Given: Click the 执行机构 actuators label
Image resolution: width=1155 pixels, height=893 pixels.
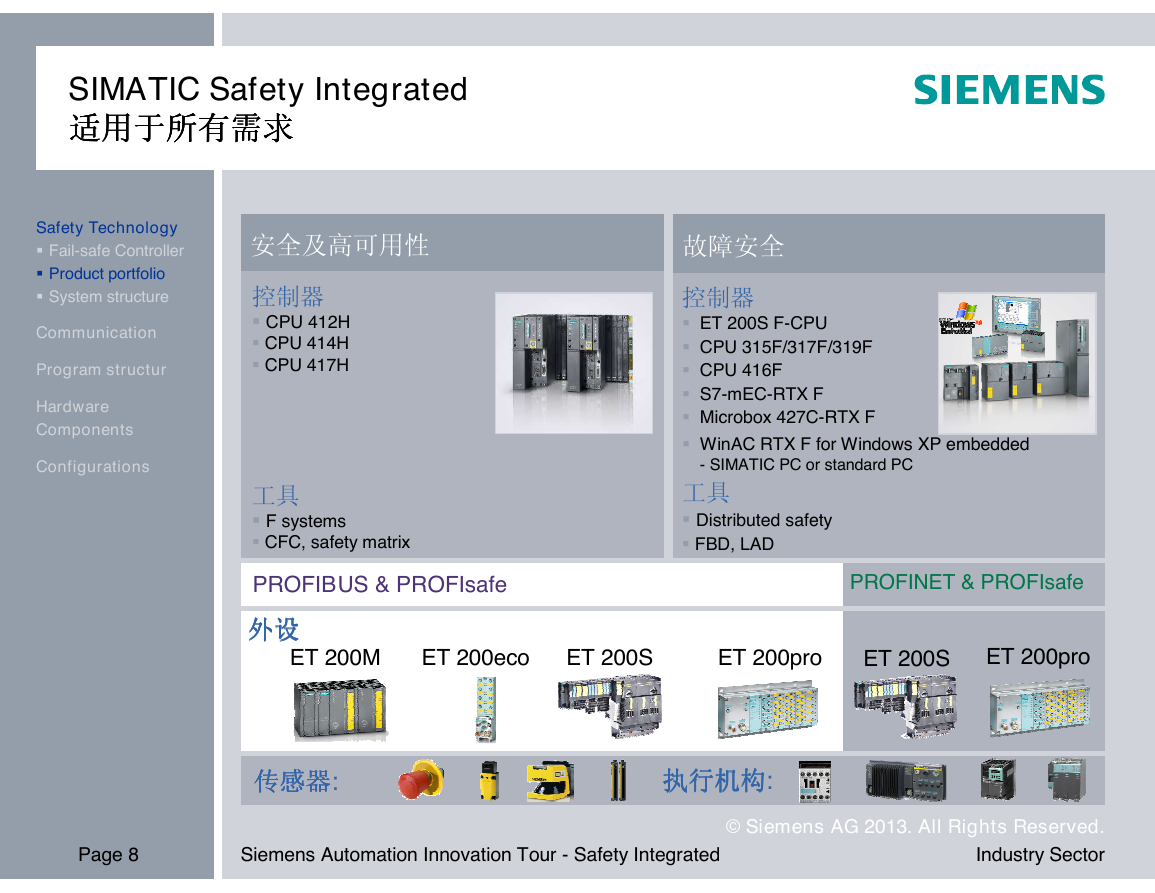Looking at the screenshot, I should click(717, 780).
